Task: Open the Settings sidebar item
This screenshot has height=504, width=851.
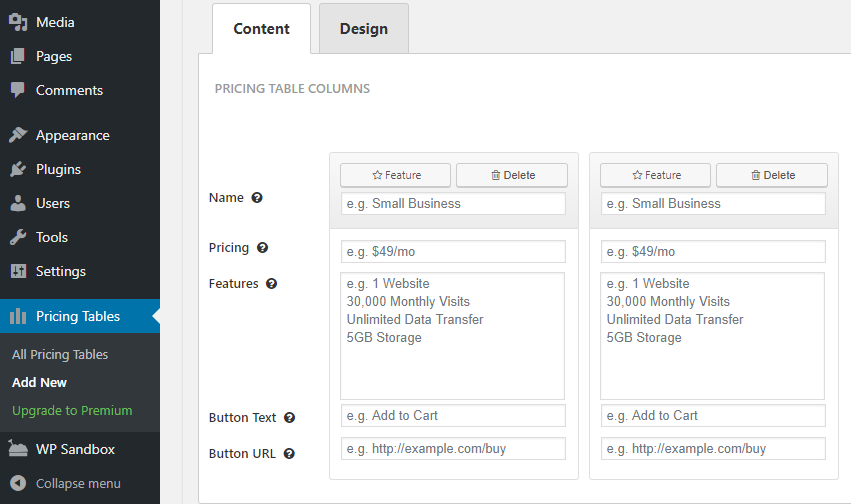Action: (60, 271)
